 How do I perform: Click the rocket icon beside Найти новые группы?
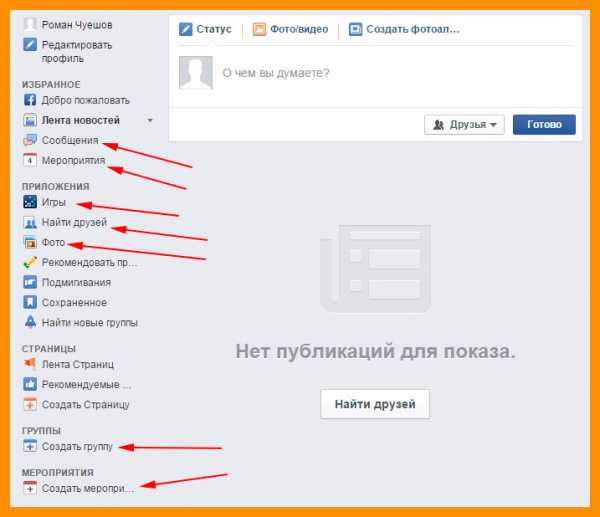[30, 322]
